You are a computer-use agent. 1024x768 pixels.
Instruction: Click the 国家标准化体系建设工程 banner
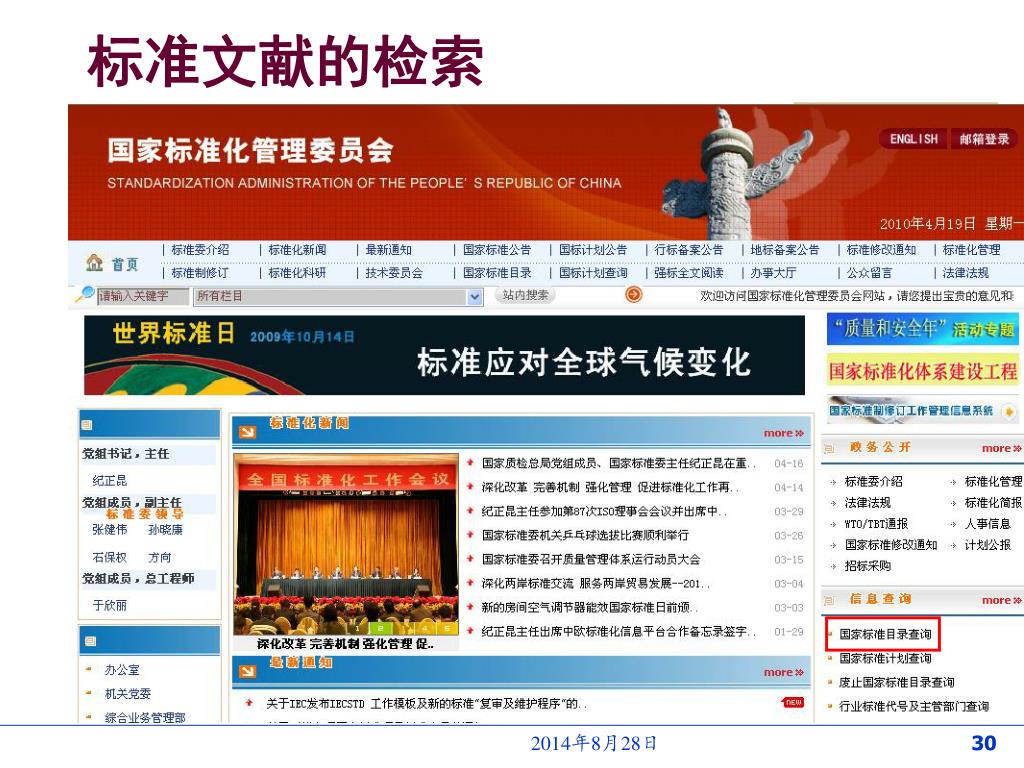point(923,371)
